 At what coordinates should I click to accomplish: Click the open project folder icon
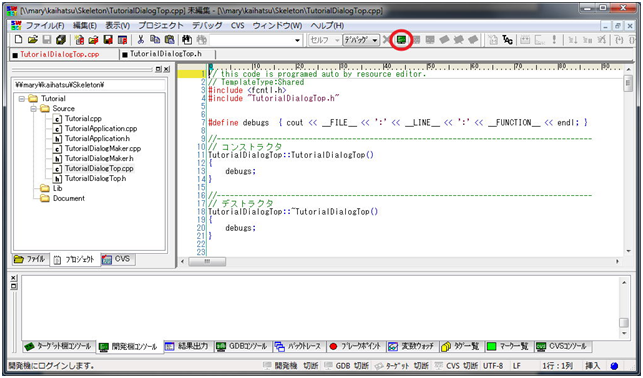93,40
